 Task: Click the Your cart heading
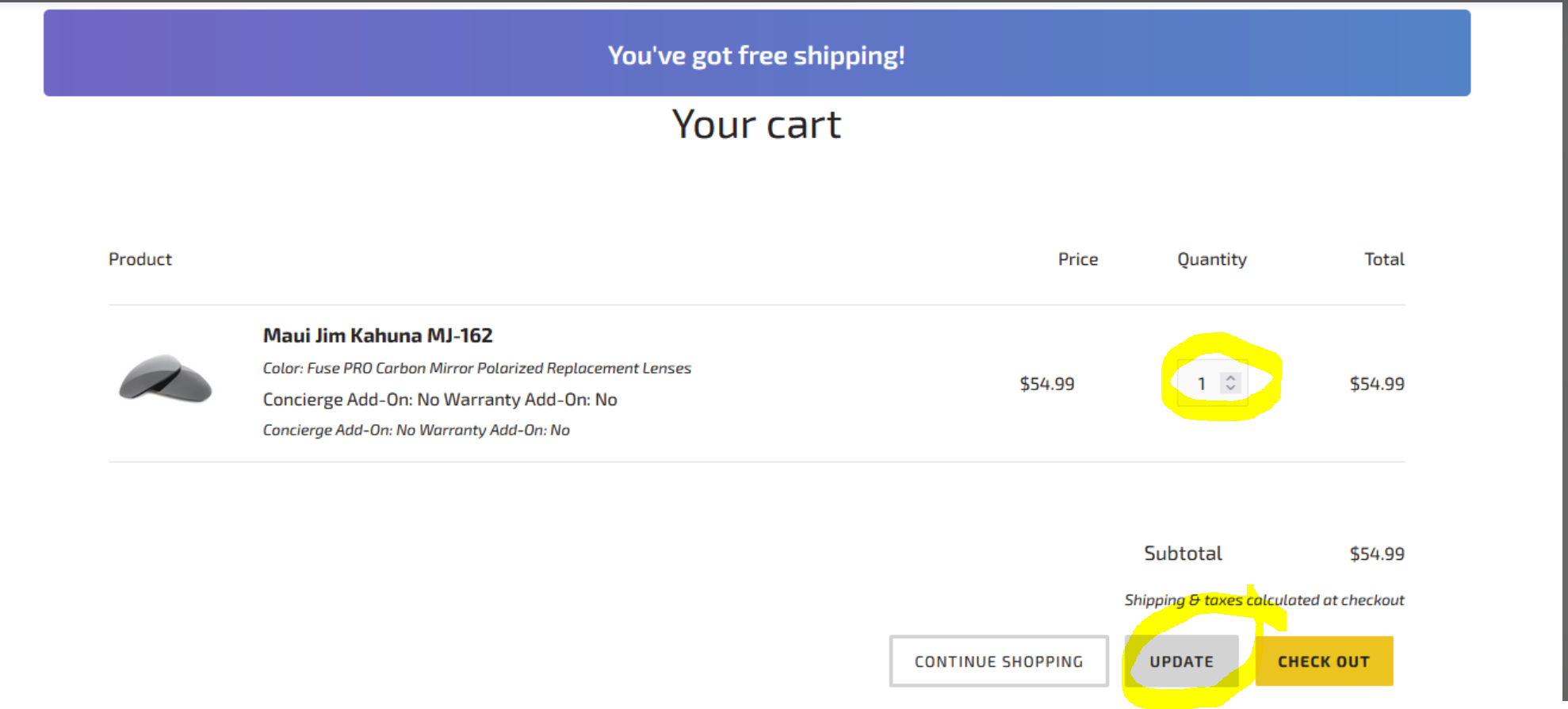[756, 125]
